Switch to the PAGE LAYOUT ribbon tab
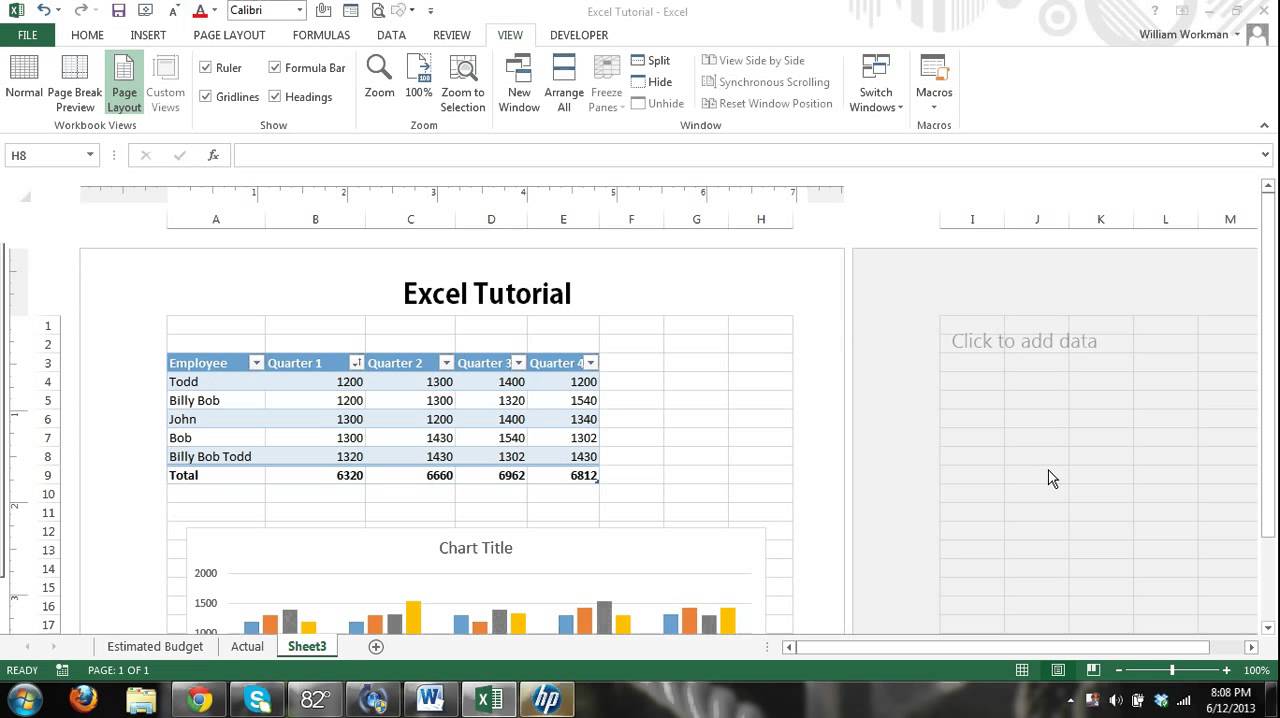Image resolution: width=1280 pixels, height=718 pixels. click(229, 35)
